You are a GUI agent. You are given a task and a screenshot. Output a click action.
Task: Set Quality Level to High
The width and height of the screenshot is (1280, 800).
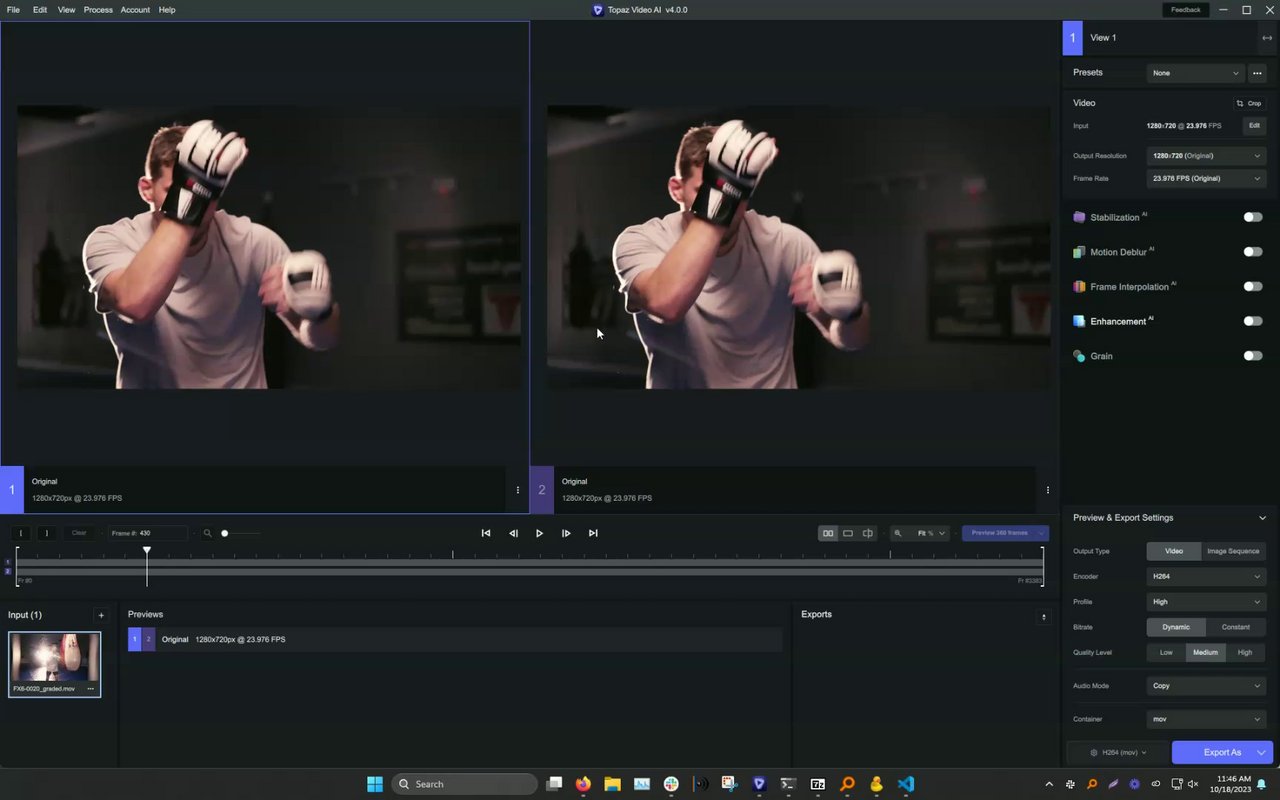[x=1245, y=653]
